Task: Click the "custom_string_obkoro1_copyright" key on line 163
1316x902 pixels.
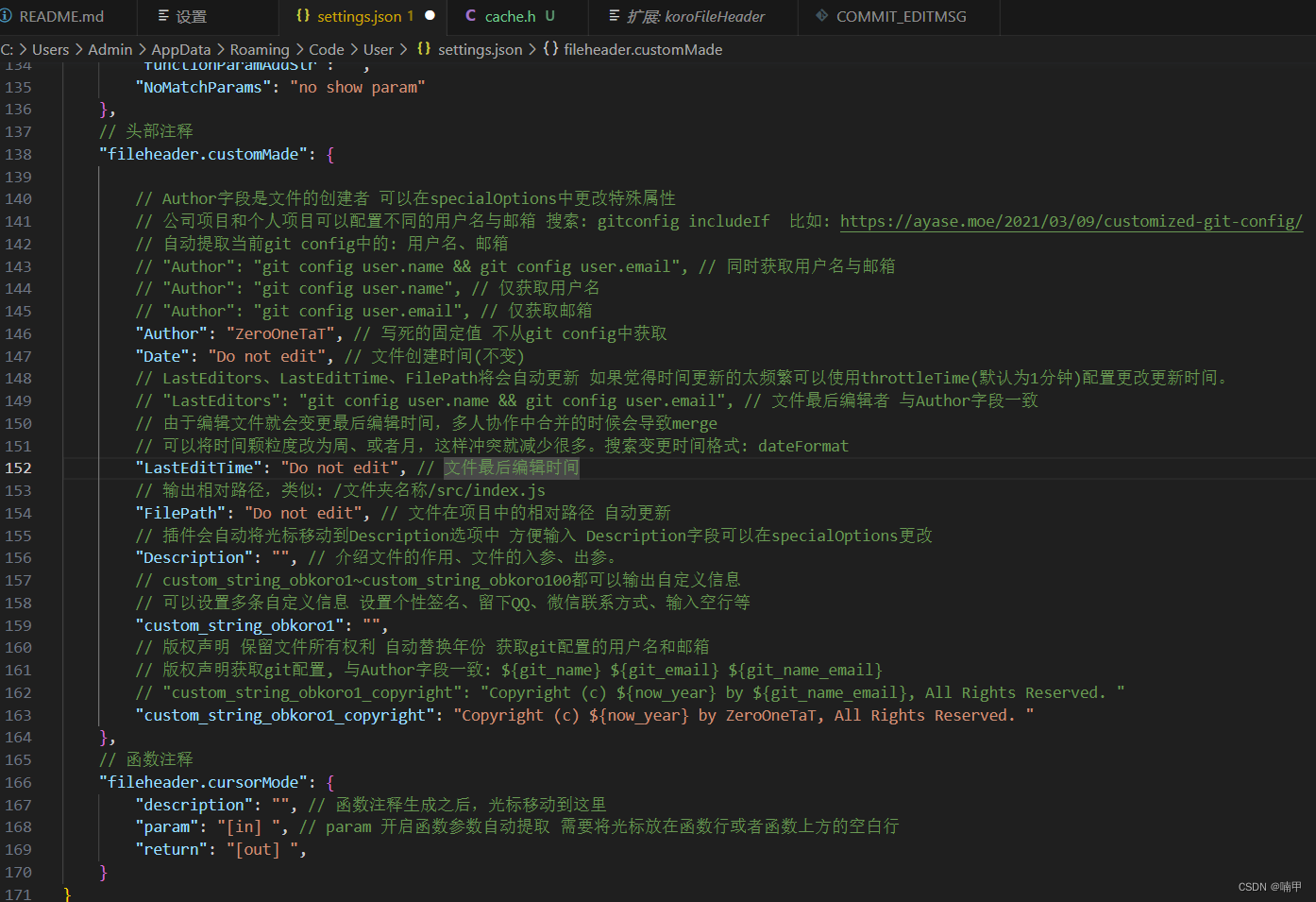Action: click(285, 716)
